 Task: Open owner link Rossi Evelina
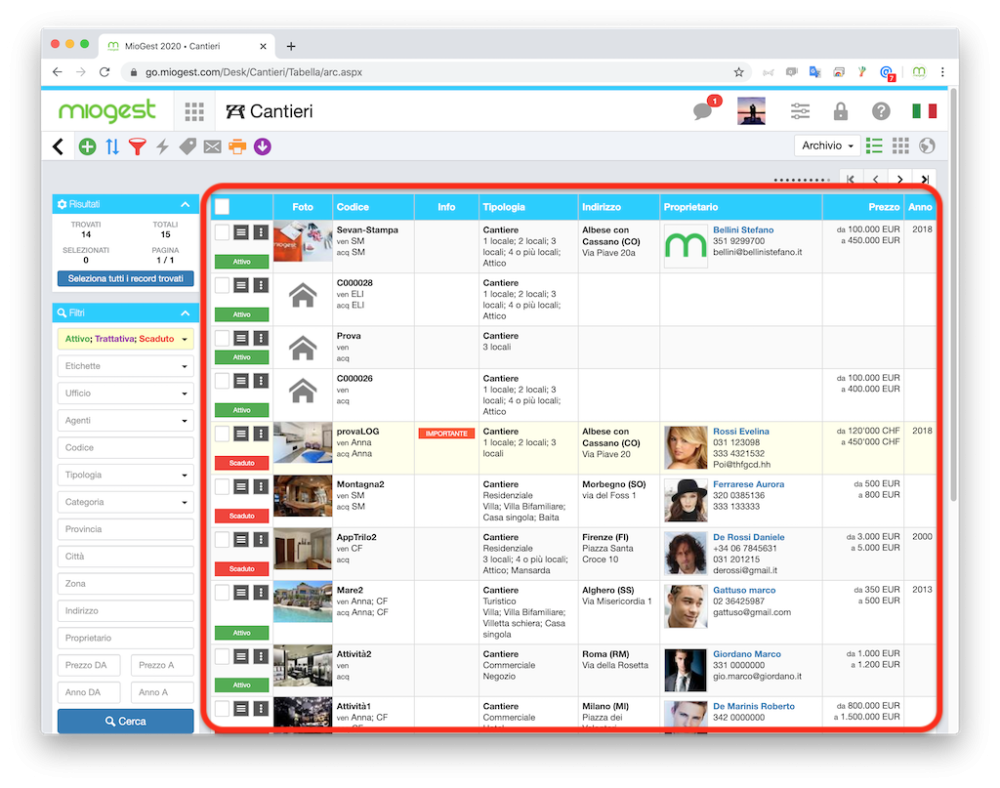coord(741,431)
